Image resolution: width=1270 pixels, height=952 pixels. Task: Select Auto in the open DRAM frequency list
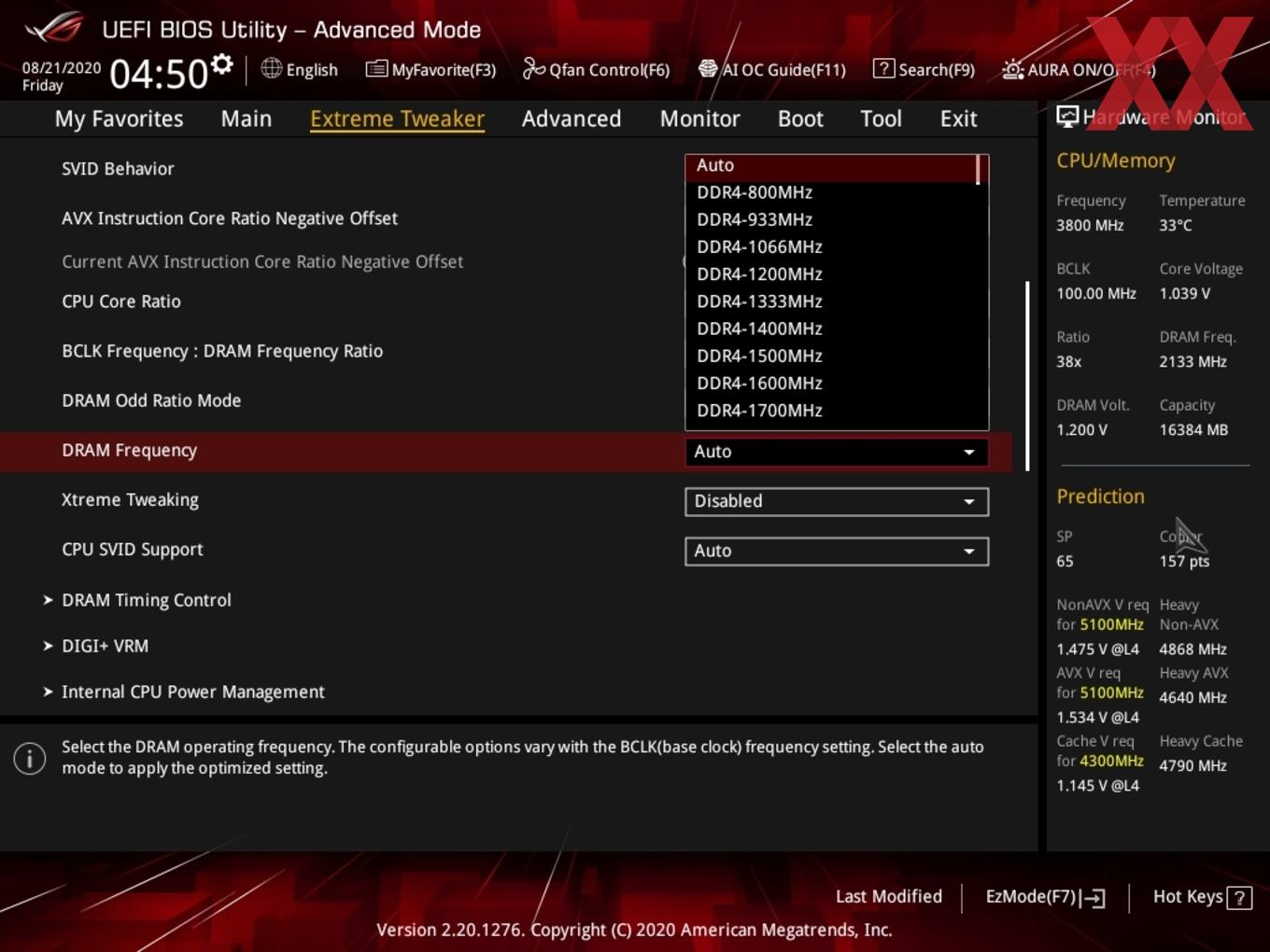click(x=831, y=165)
